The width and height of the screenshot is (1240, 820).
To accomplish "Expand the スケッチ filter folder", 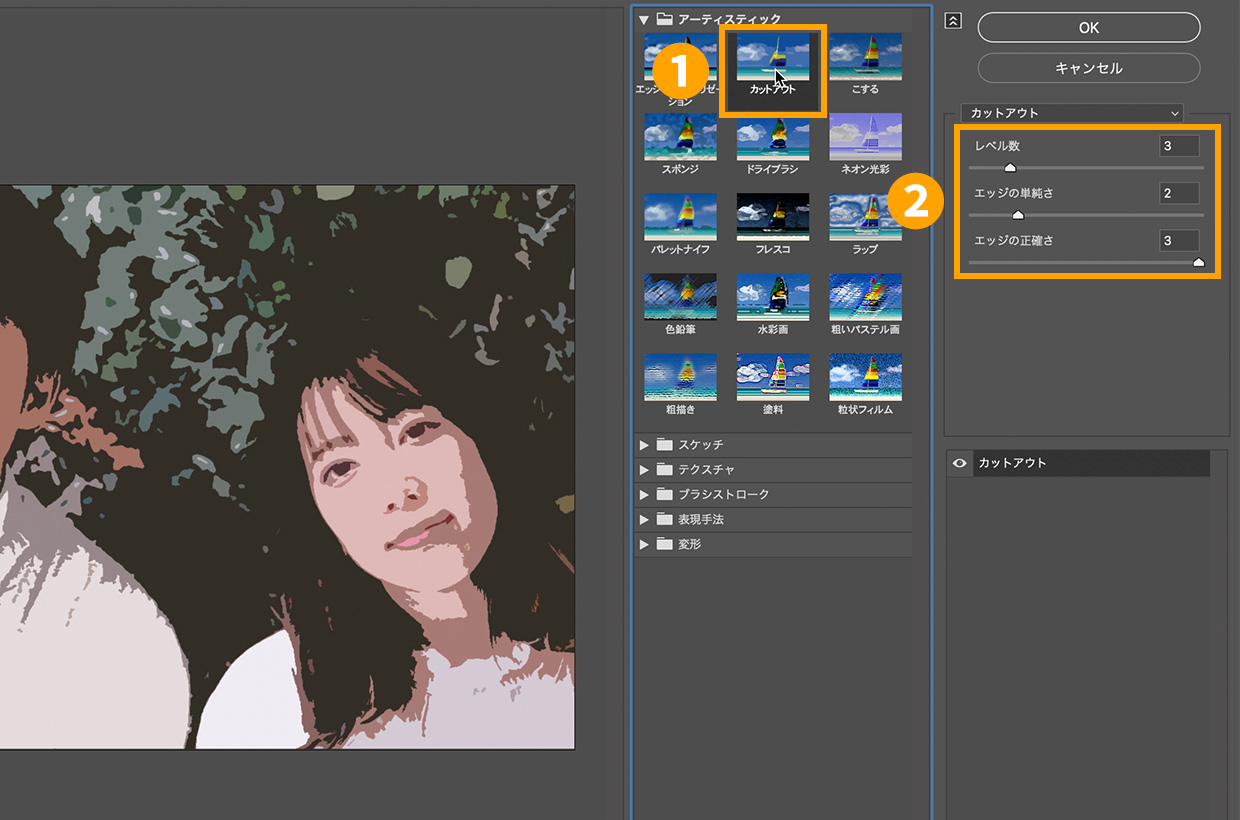I will [643, 444].
